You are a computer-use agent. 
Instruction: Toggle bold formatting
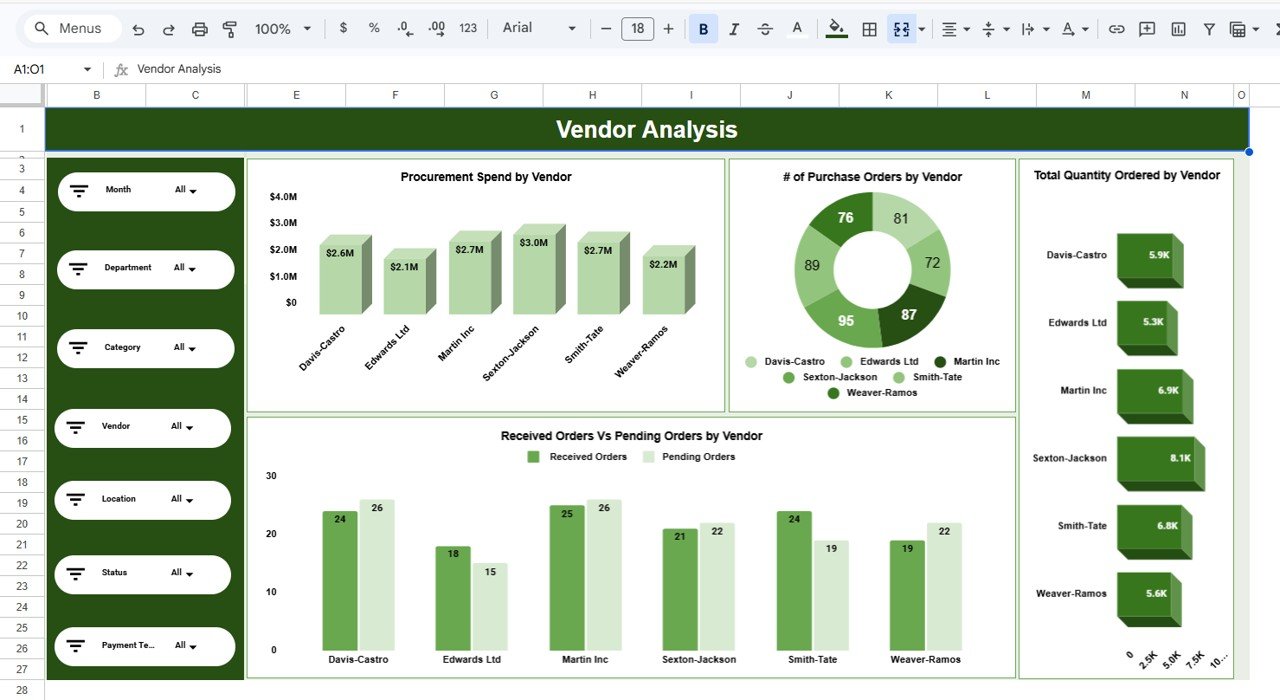coord(703,28)
